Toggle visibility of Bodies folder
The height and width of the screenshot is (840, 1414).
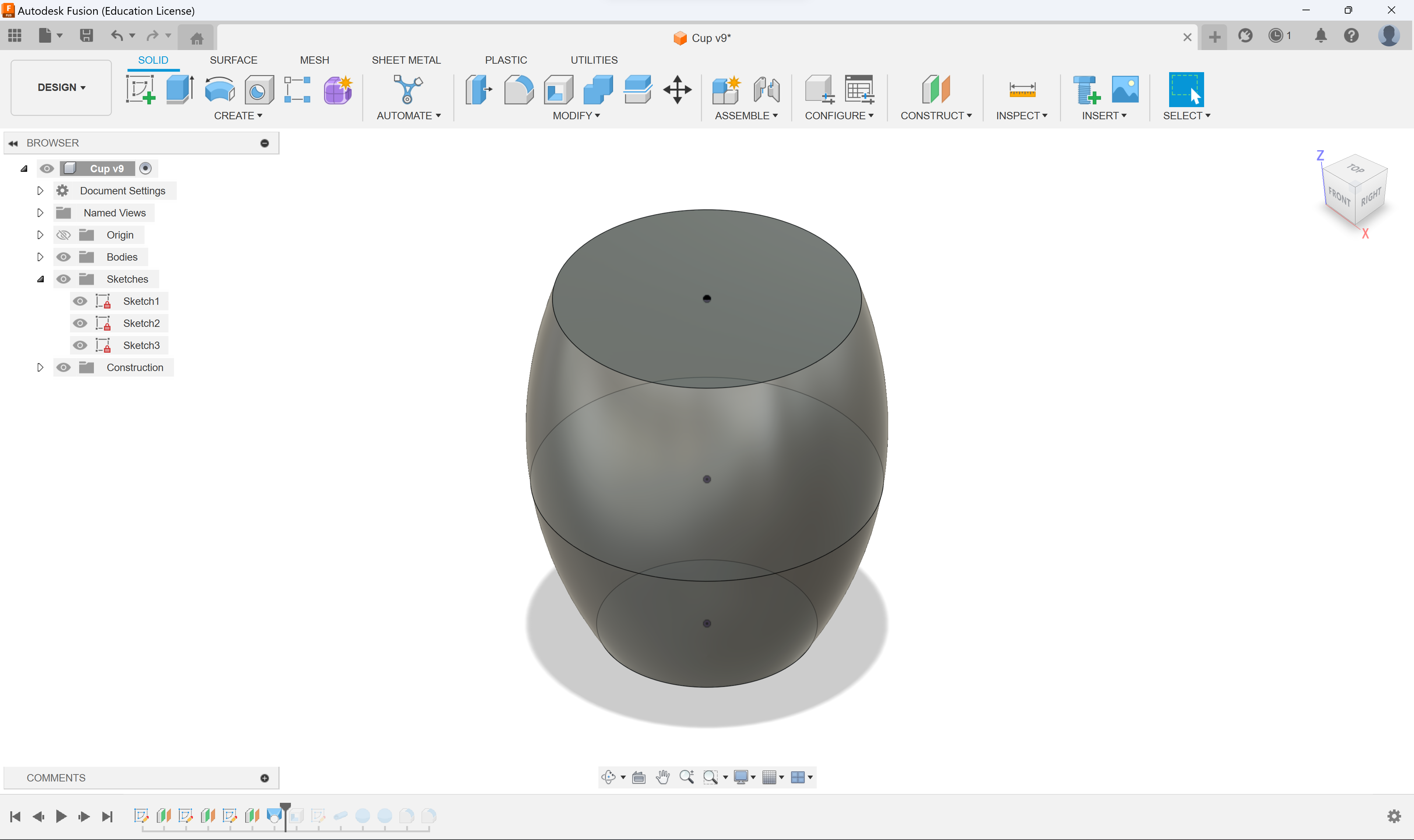click(x=63, y=257)
